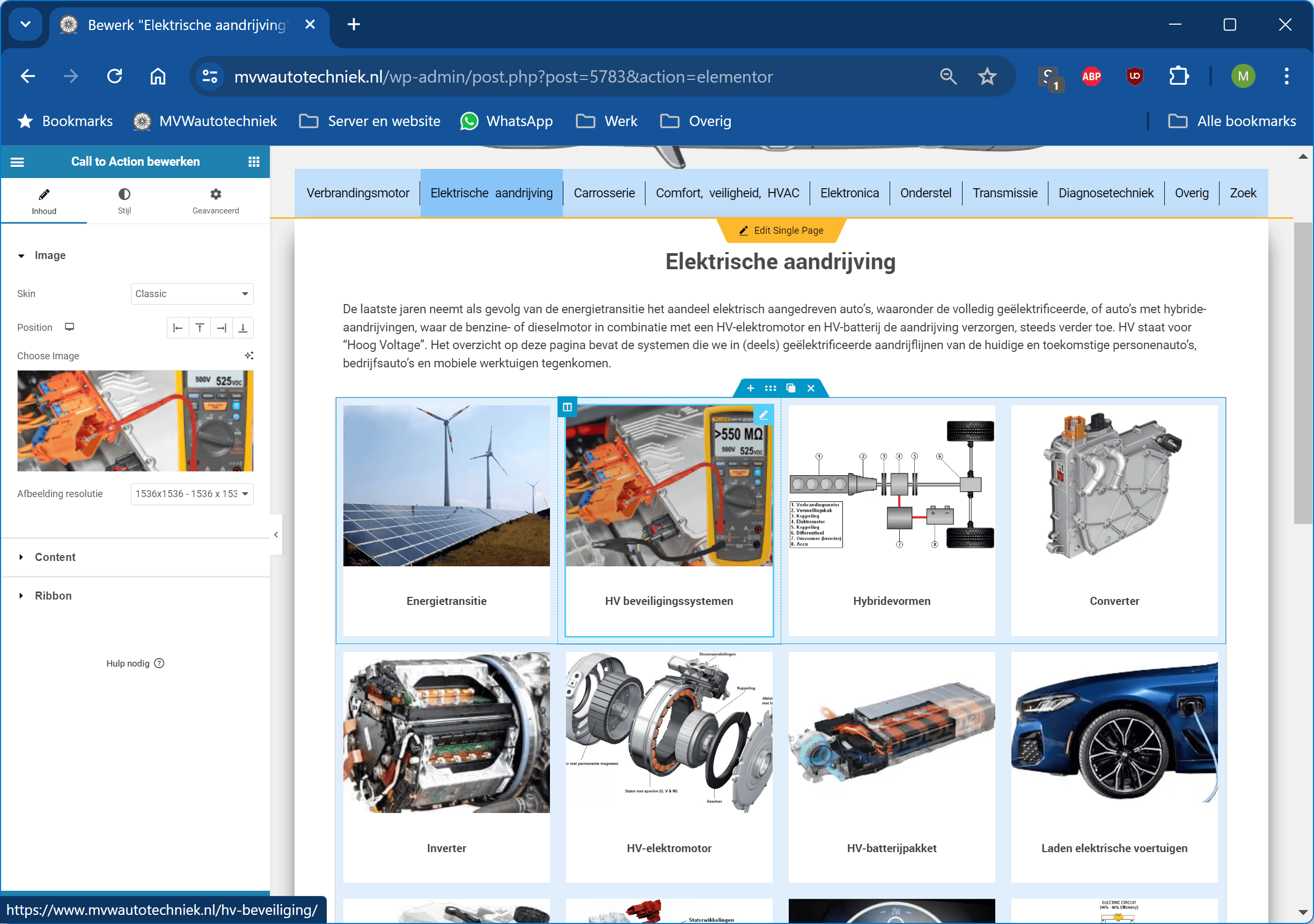Switch to the Stijl tab

tap(124, 200)
